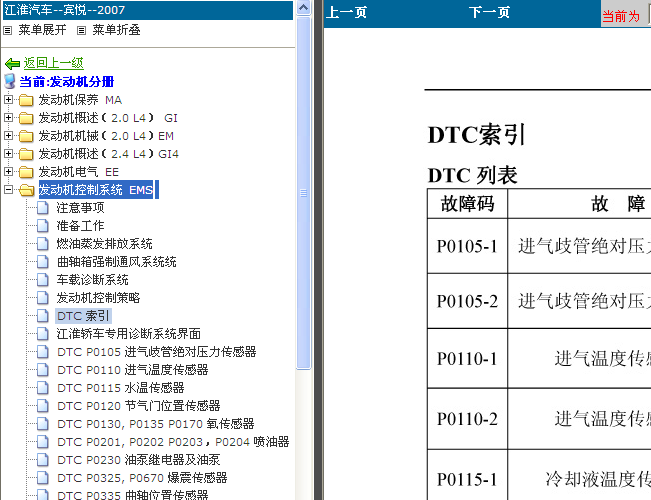Open the 车载诊断系统 page
Image resolution: width=651 pixels, height=500 pixels.
[92, 280]
